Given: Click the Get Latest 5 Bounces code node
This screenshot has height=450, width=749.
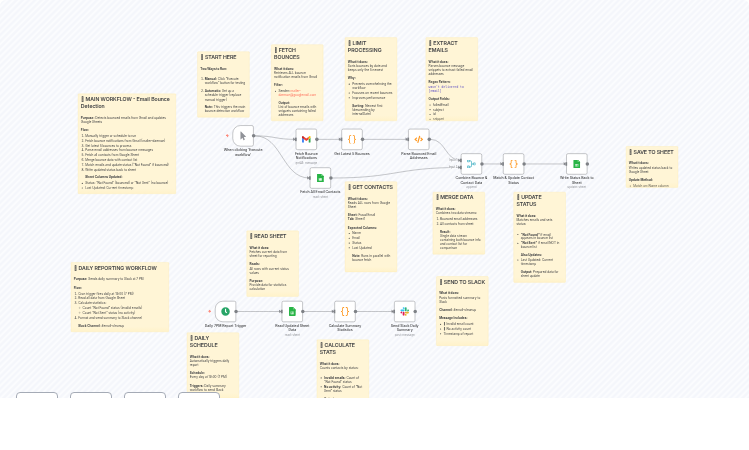Looking at the screenshot, I should pos(352,139).
